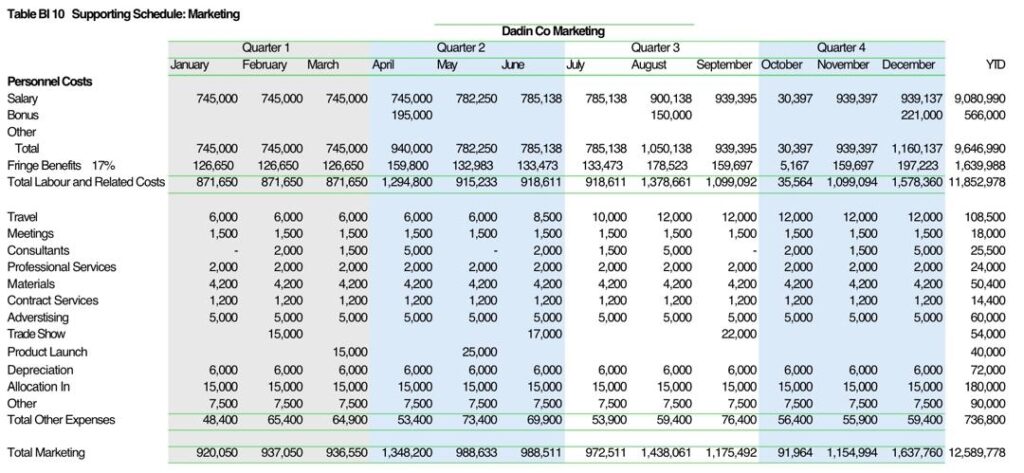Click the 'December' month header
Screen dimensions: 1024x473
click(908, 65)
